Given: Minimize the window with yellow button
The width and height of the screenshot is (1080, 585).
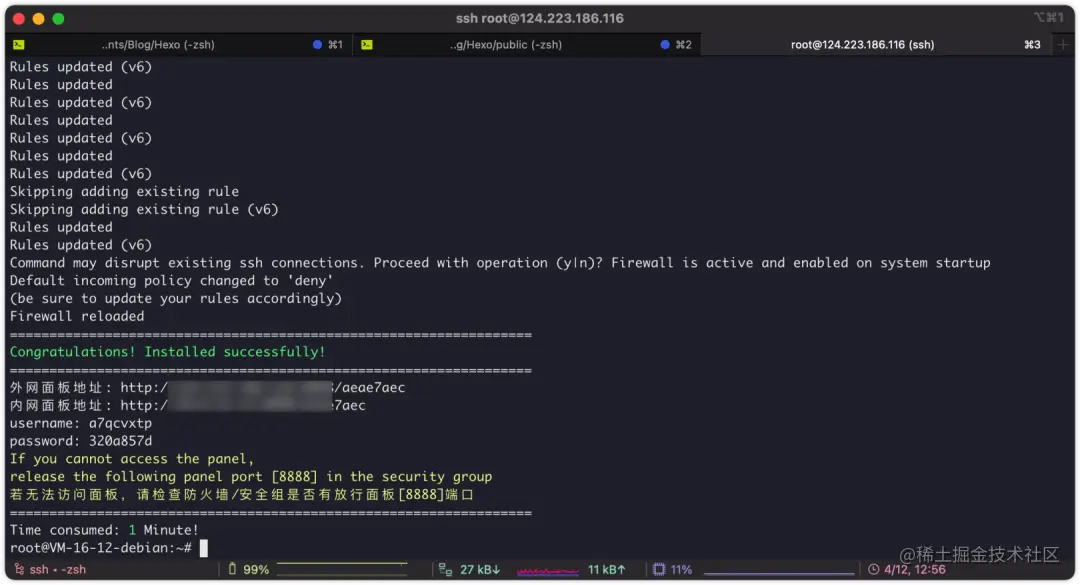Looking at the screenshot, I should (x=39, y=19).
